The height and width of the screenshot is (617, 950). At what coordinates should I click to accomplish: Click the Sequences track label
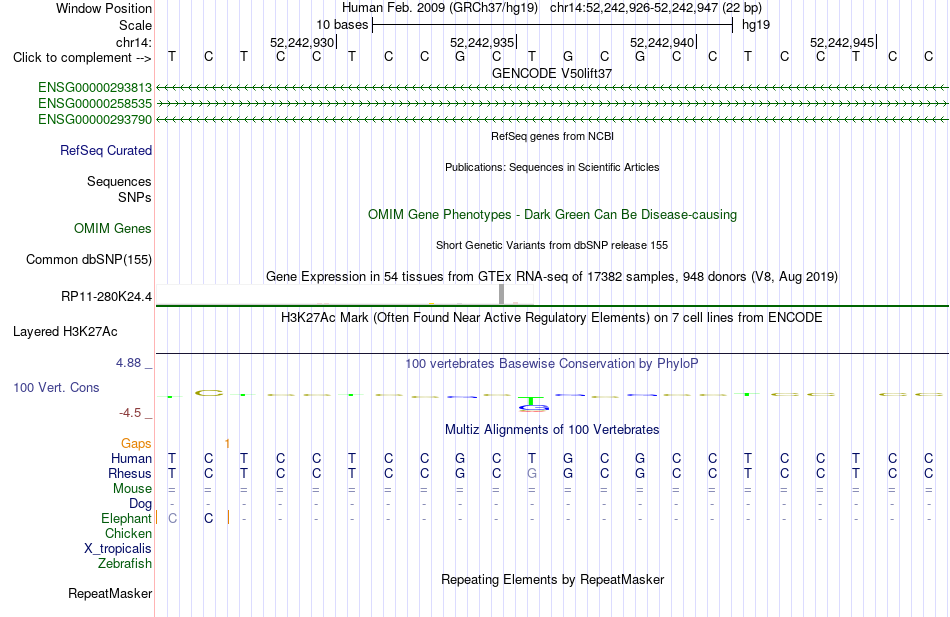(119, 181)
